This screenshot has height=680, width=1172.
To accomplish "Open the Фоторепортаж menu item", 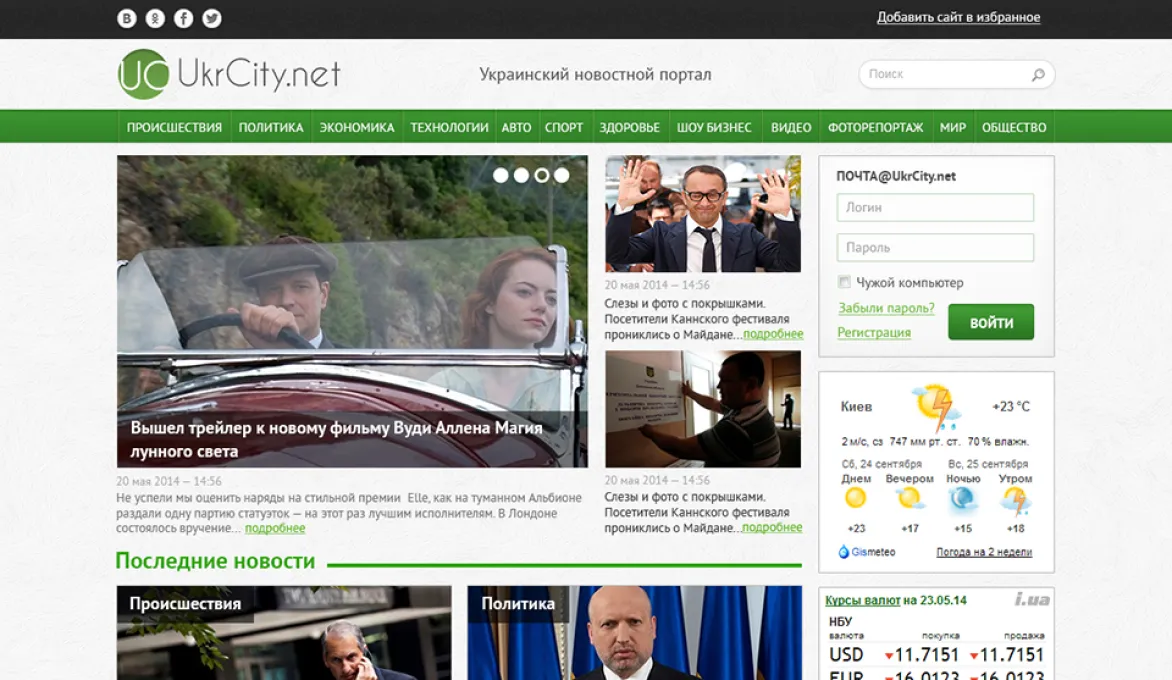I will tap(875, 128).
